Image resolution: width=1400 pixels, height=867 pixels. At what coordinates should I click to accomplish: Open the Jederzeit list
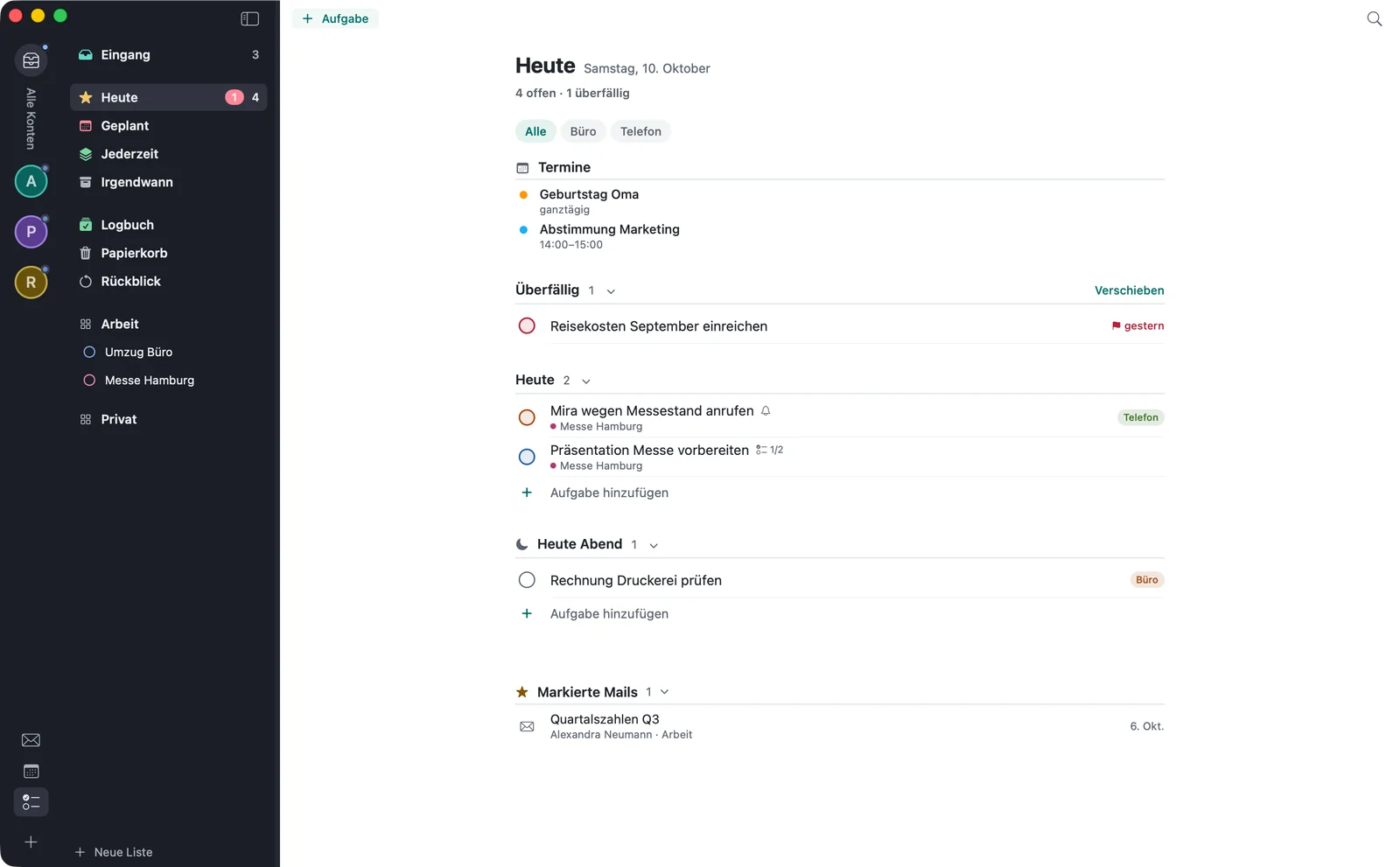point(168,154)
